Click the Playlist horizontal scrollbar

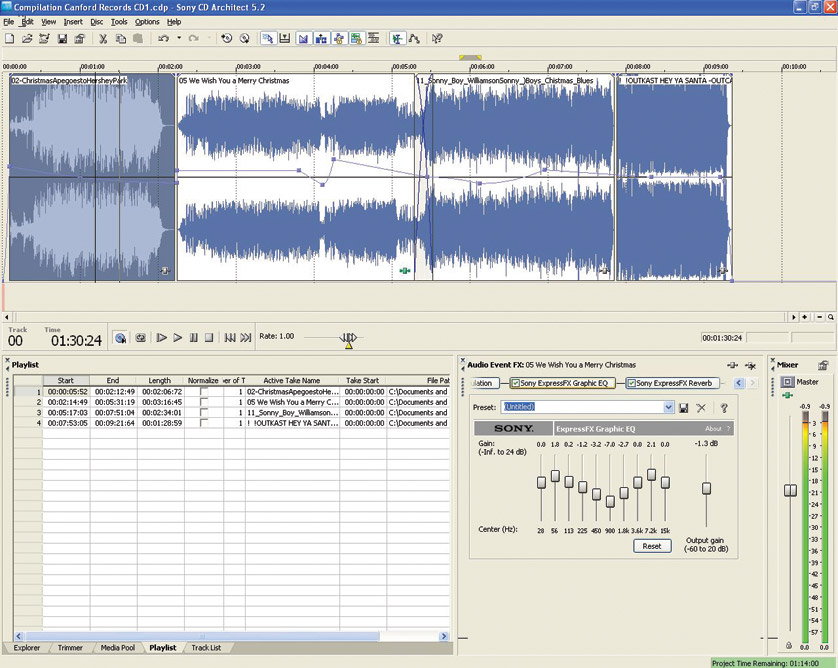(203, 636)
